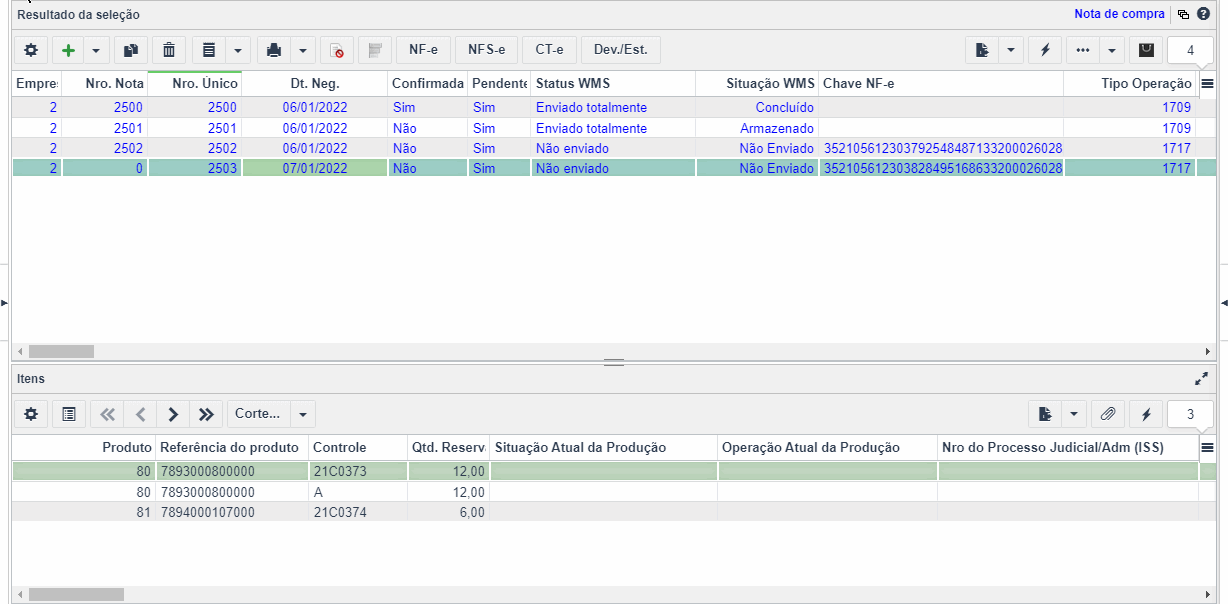Image resolution: width=1228 pixels, height=604 pixels.
Task: Click the lightning bolt icon in Itens toolbar
Action: tap(1146, 414)
